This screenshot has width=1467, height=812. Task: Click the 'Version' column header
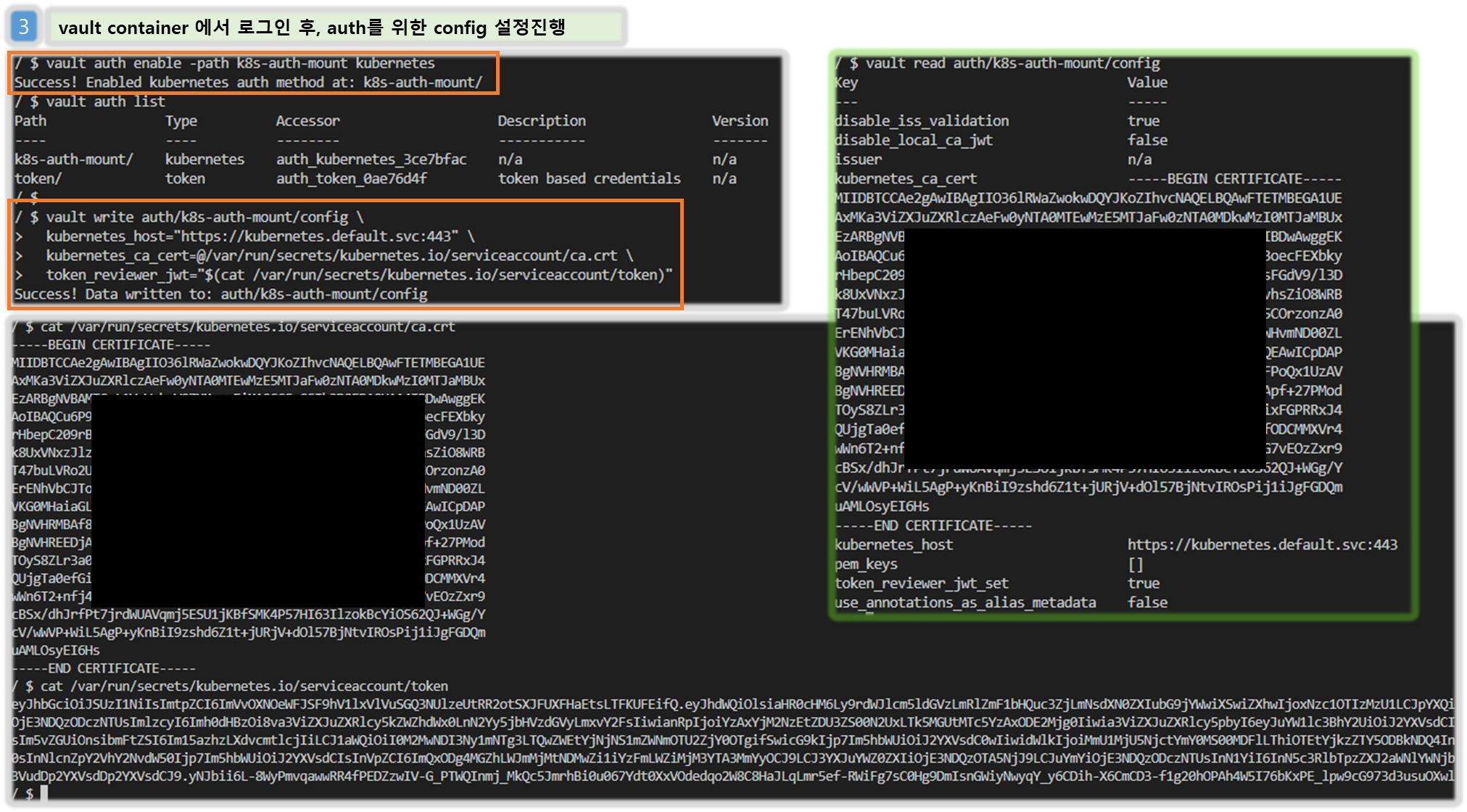tap(740, 121)
